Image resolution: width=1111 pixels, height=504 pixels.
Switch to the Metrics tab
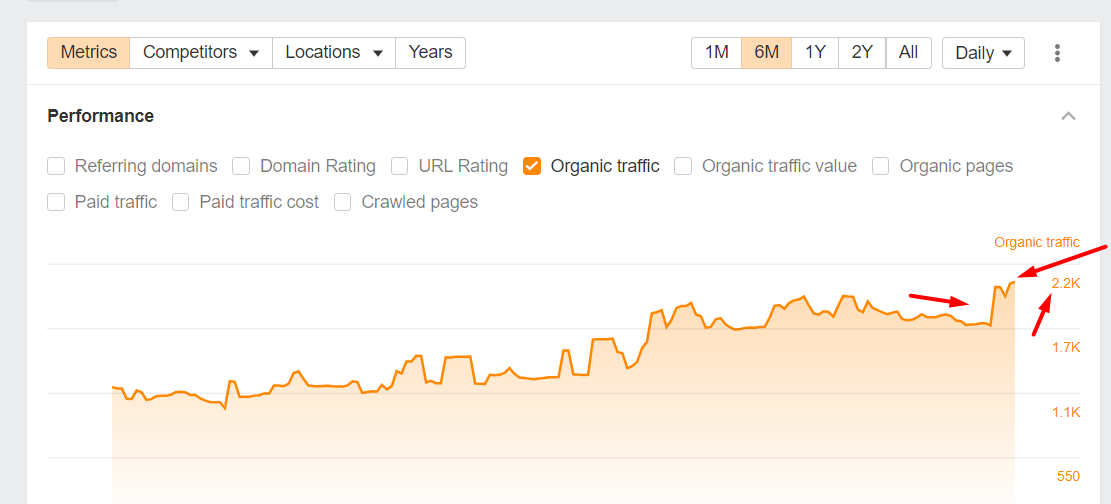pos(89,53)
